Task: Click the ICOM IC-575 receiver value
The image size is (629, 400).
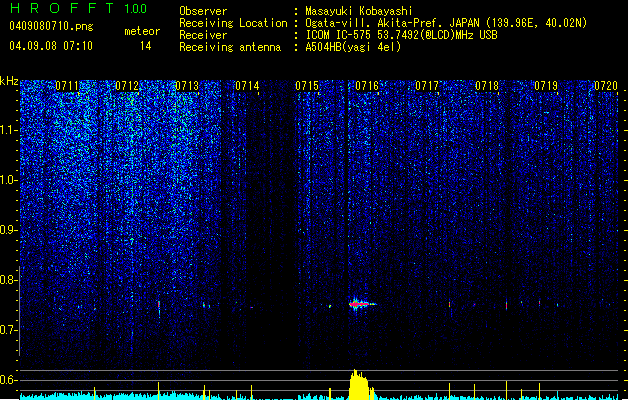Action: pyautogui.click(x=401, y=35)
